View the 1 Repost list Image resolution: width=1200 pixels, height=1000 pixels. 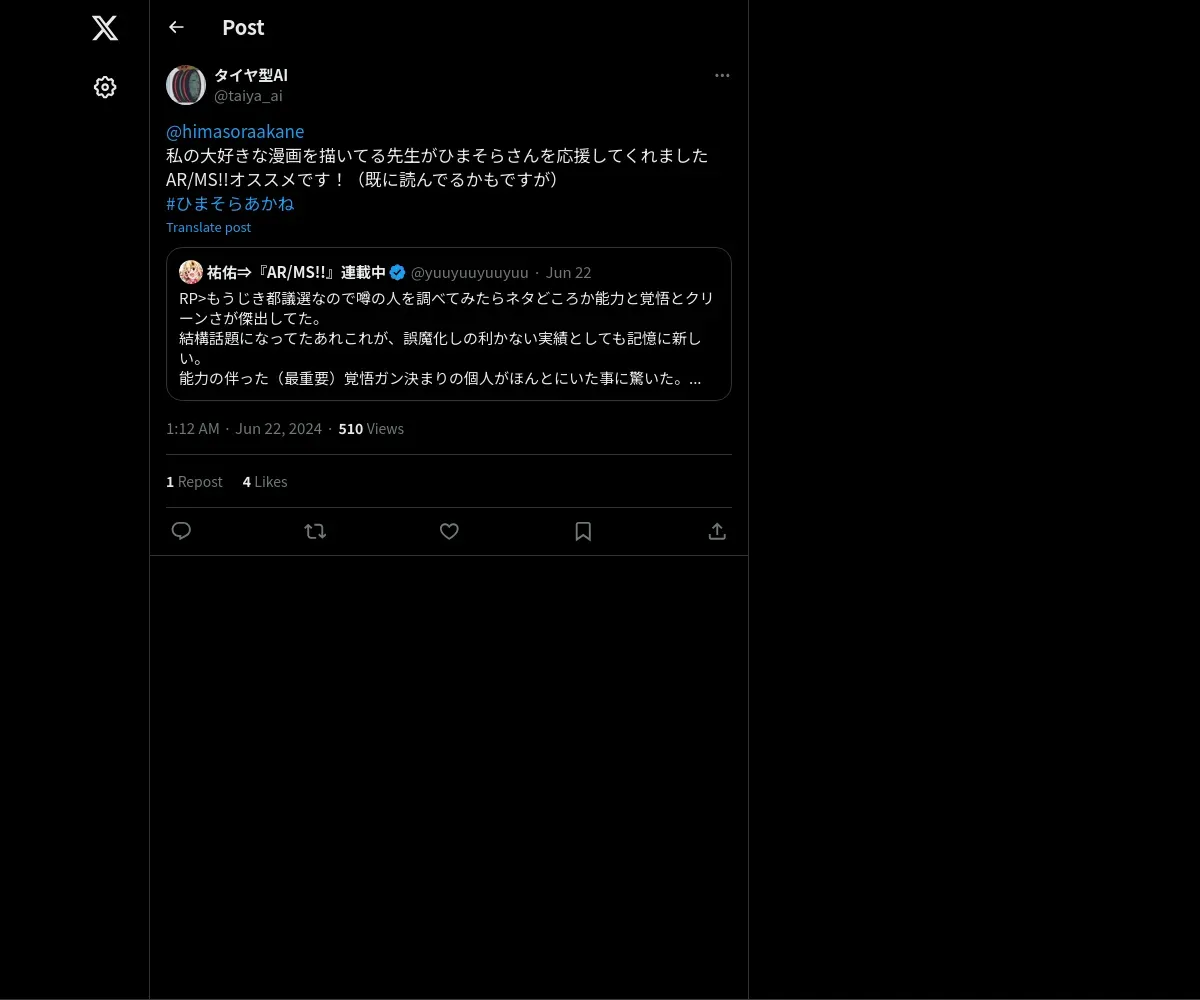point(194,482)
